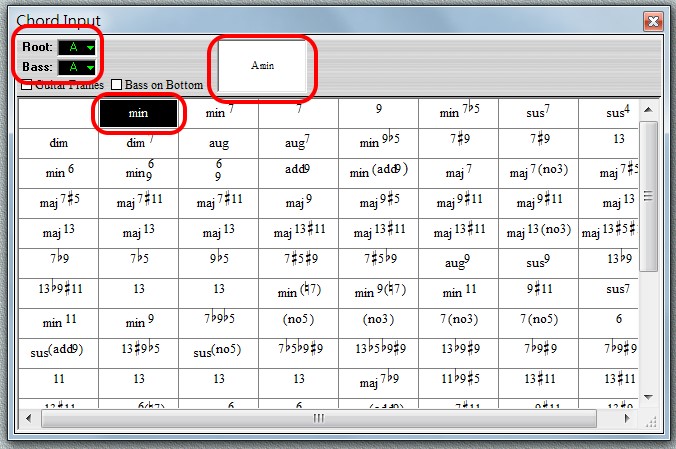The image size is (676, 449).
Task: Select the maj 9♯5 chord cell
Action: tap(379, 204)
